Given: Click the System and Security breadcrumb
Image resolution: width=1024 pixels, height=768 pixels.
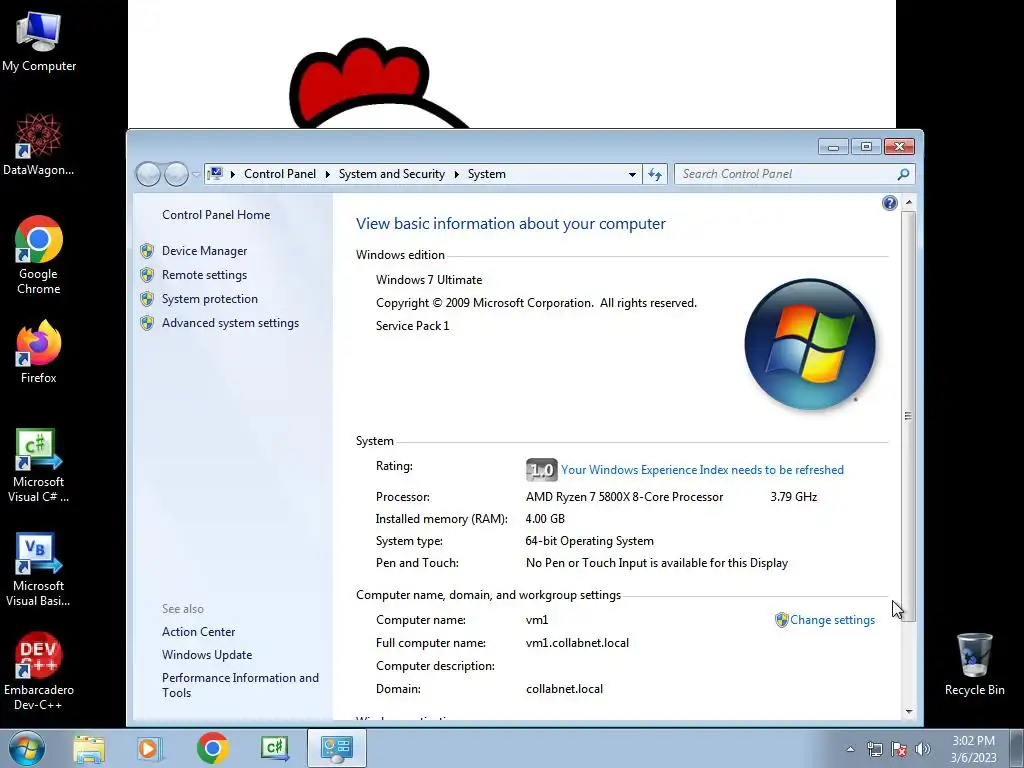Looking at the screenshot, I should (x=391, y=174).
